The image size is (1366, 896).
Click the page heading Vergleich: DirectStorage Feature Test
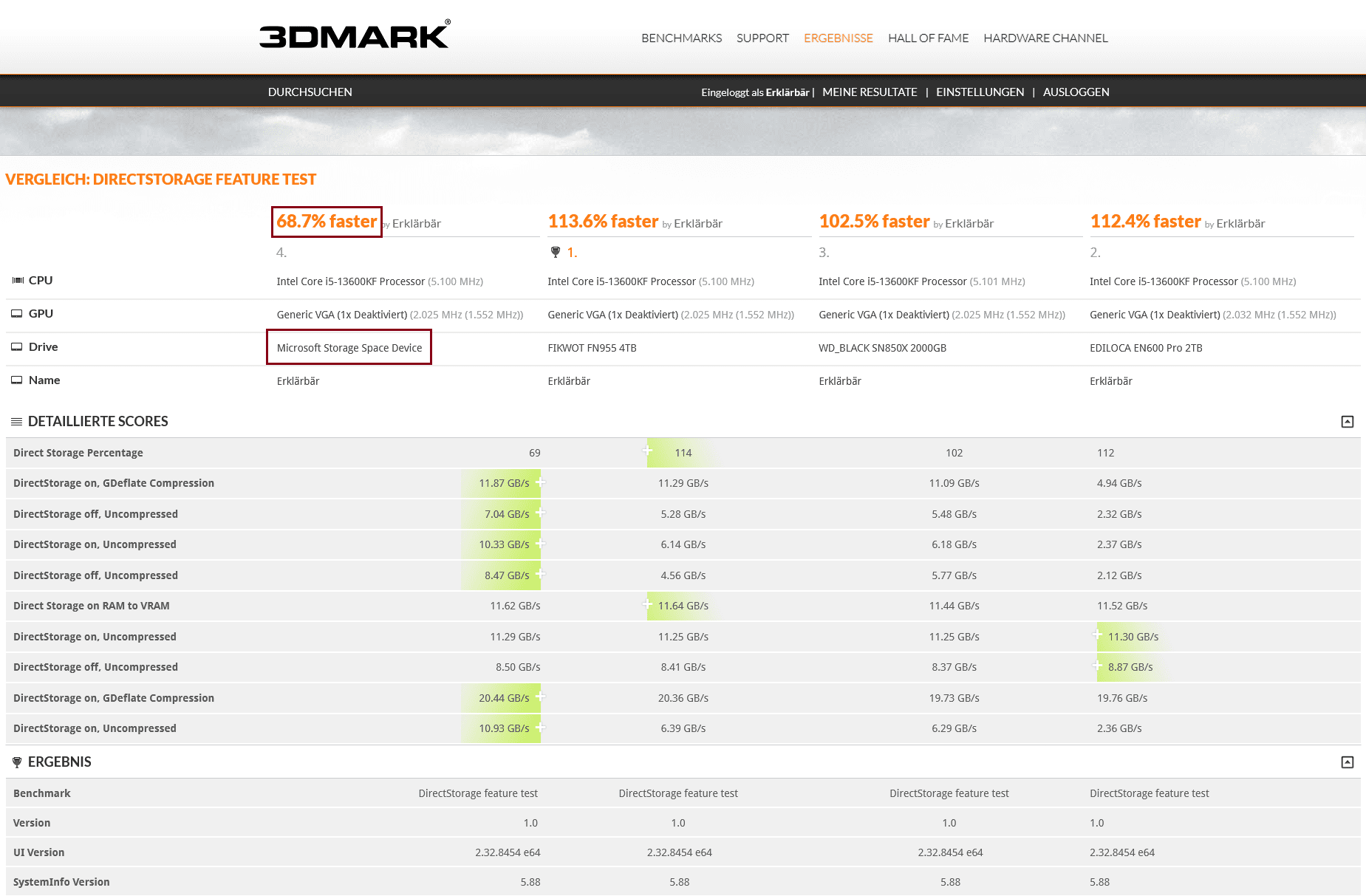[160, 179]
